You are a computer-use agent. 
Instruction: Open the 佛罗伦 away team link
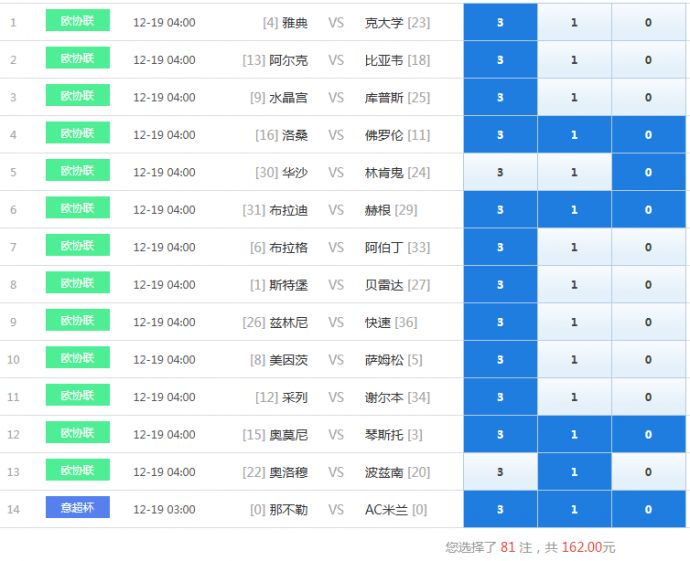pos(384,135)
